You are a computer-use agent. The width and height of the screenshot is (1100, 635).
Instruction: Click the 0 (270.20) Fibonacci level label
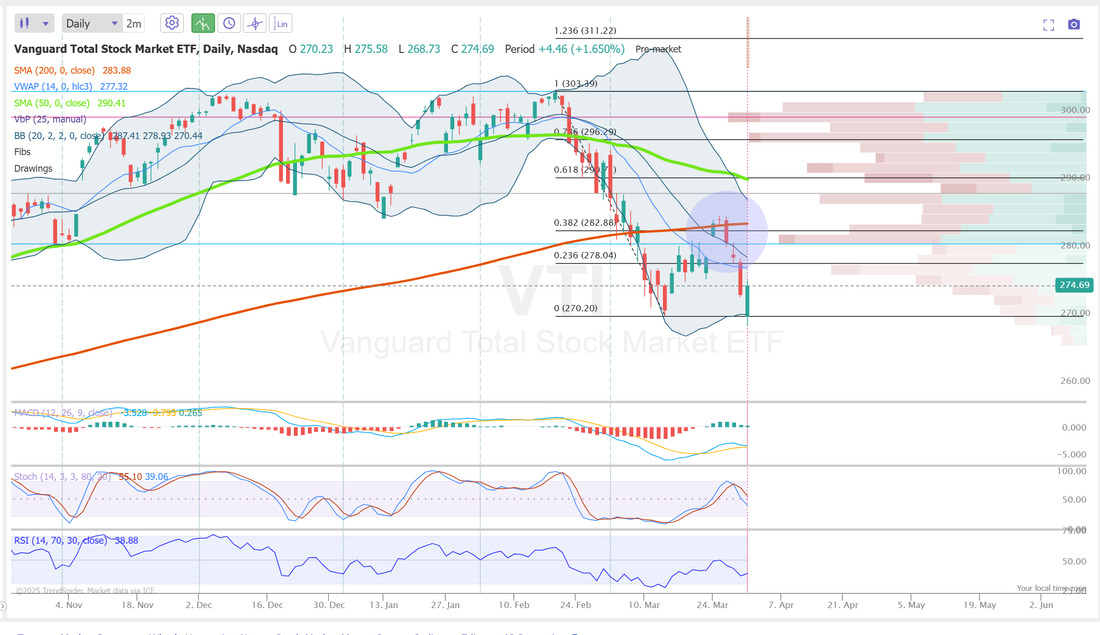576,308
